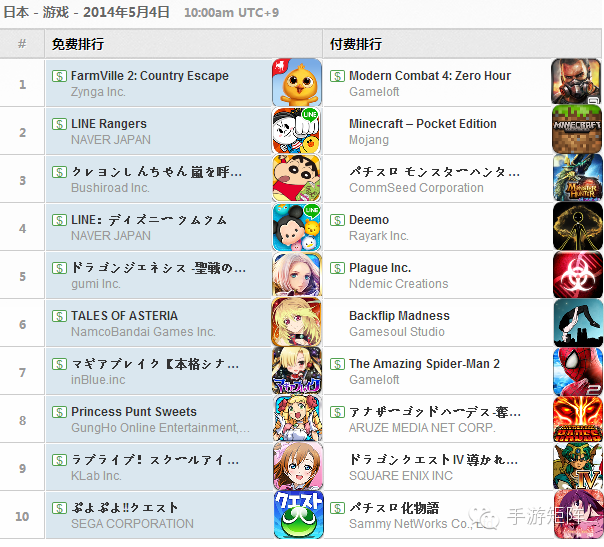Screen dimensions: 604x547
Task: Open the TALES OF ASTERIA title link
Action: pyautogui.click(x=124, y=315)
